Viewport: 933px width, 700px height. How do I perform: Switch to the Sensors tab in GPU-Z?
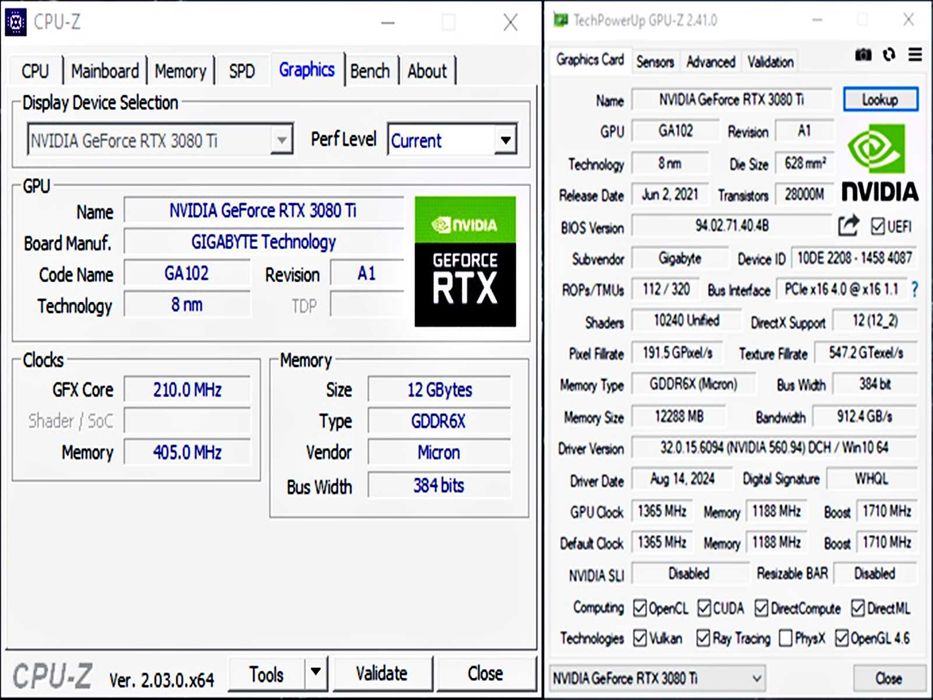click(x=655, y=61)
